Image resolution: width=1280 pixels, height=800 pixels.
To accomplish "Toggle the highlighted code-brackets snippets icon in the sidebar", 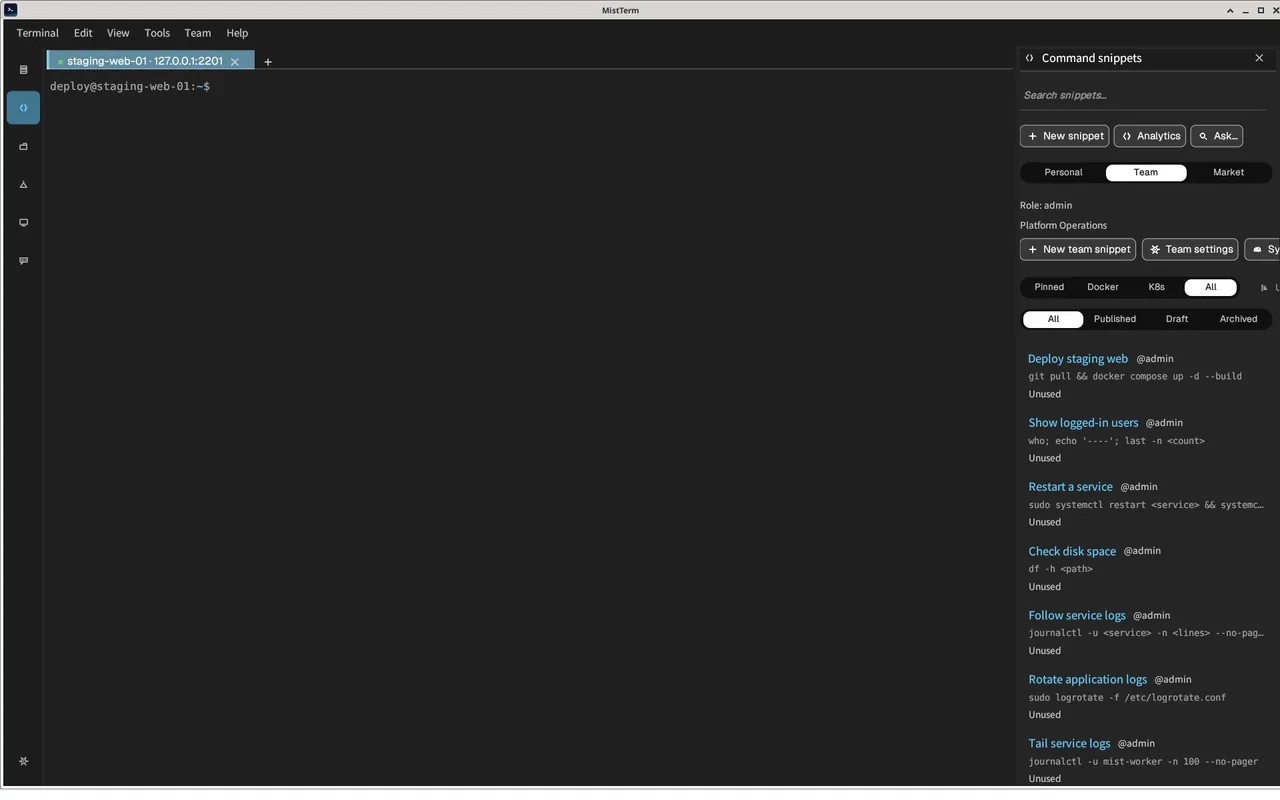I will tap(23, 108).
